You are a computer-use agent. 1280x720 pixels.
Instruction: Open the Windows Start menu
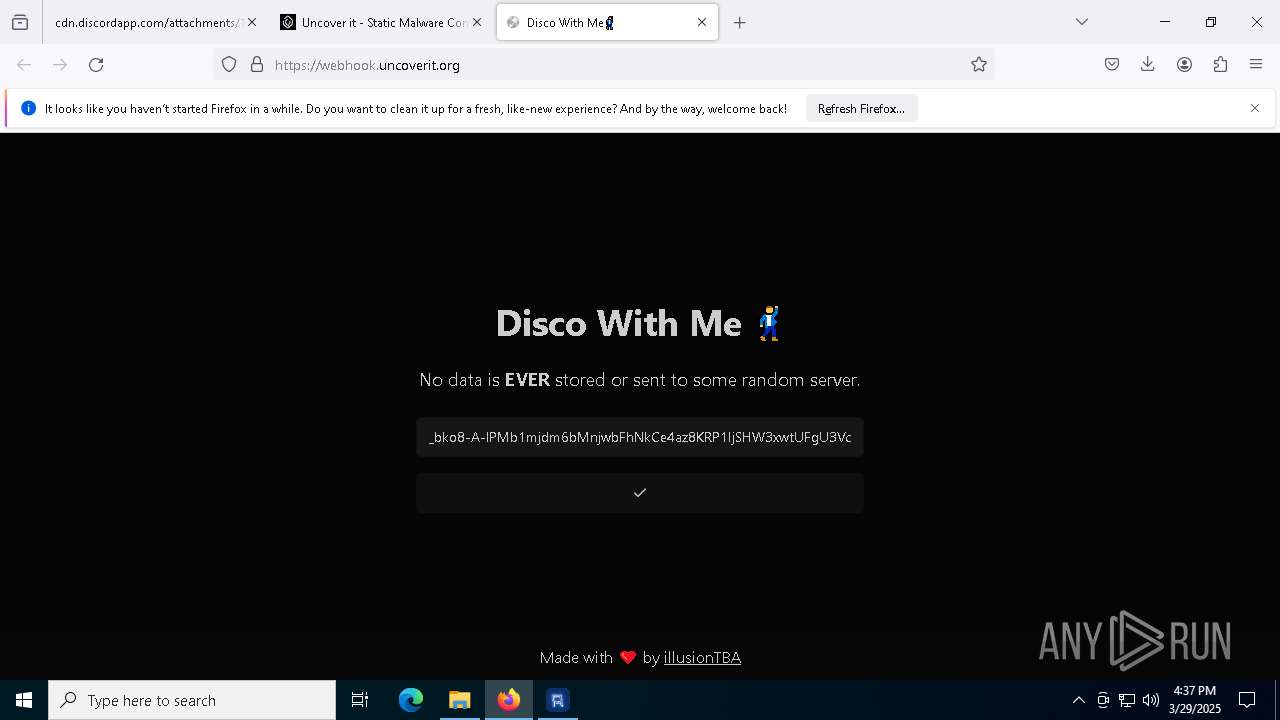(x=24, y=700)
